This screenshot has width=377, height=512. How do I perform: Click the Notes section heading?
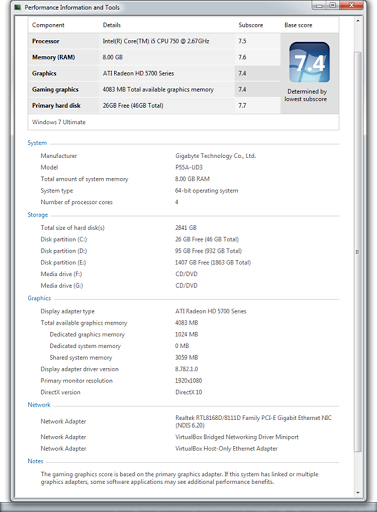pos(35,461)
